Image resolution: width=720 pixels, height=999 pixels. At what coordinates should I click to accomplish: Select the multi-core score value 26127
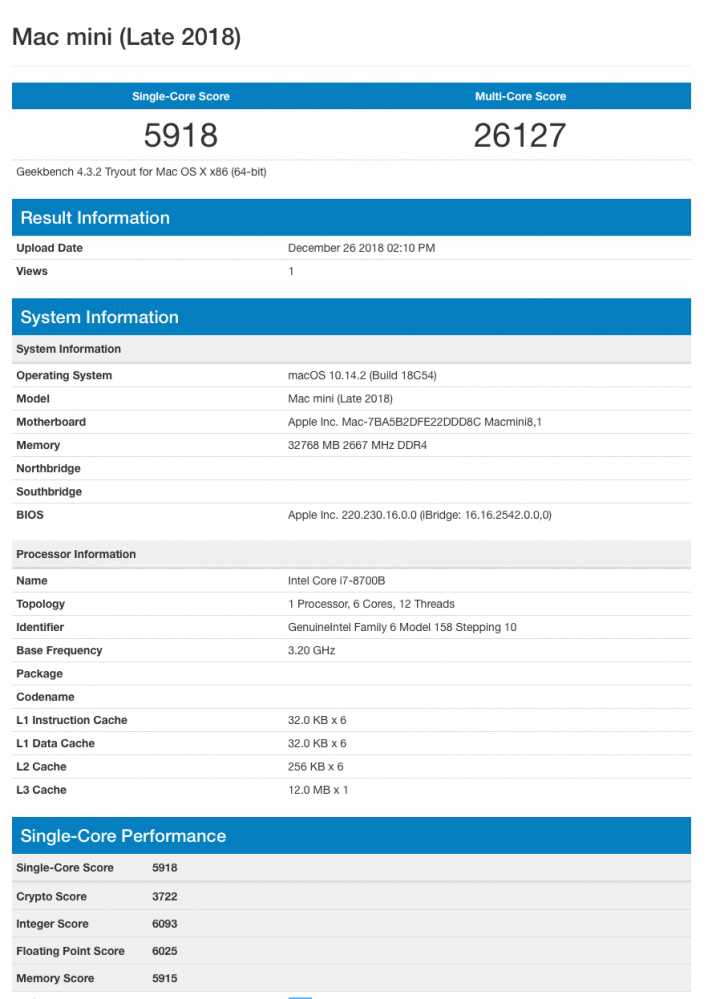pos(520,135)
